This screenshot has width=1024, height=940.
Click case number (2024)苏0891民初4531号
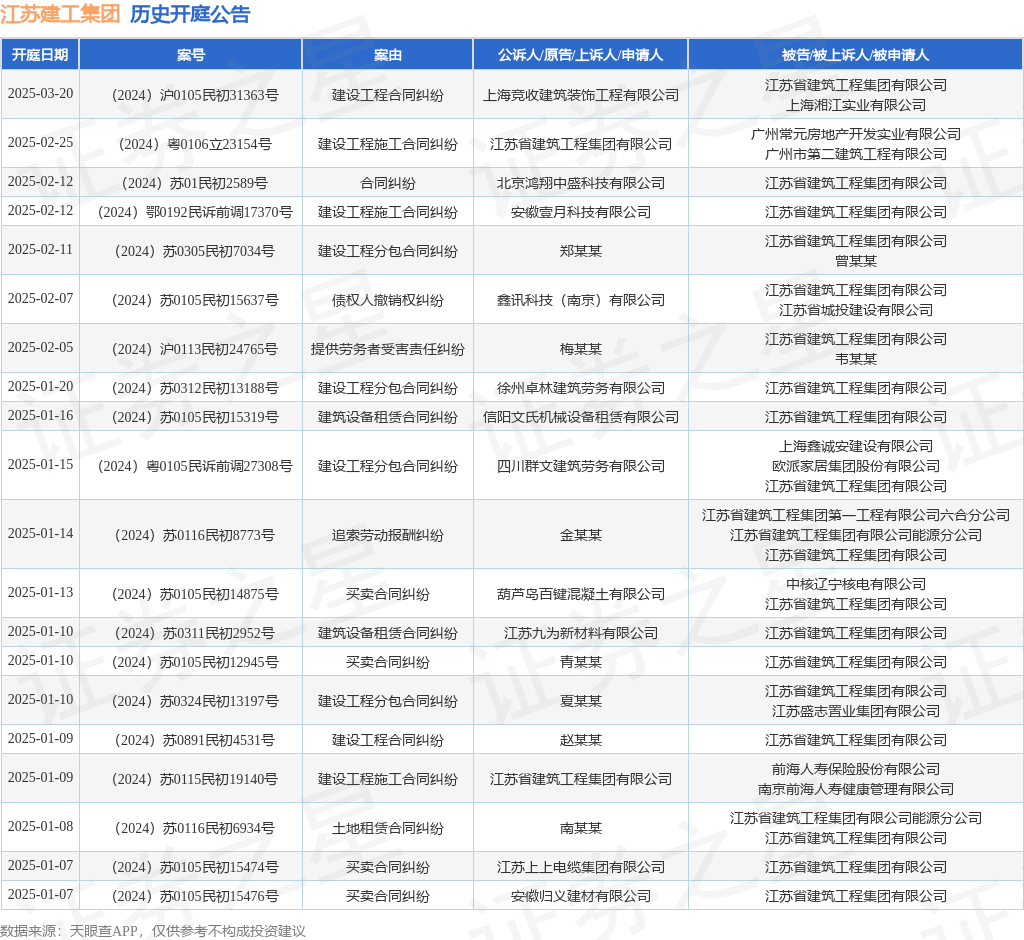pyautogui.click(x=195, y=741)
